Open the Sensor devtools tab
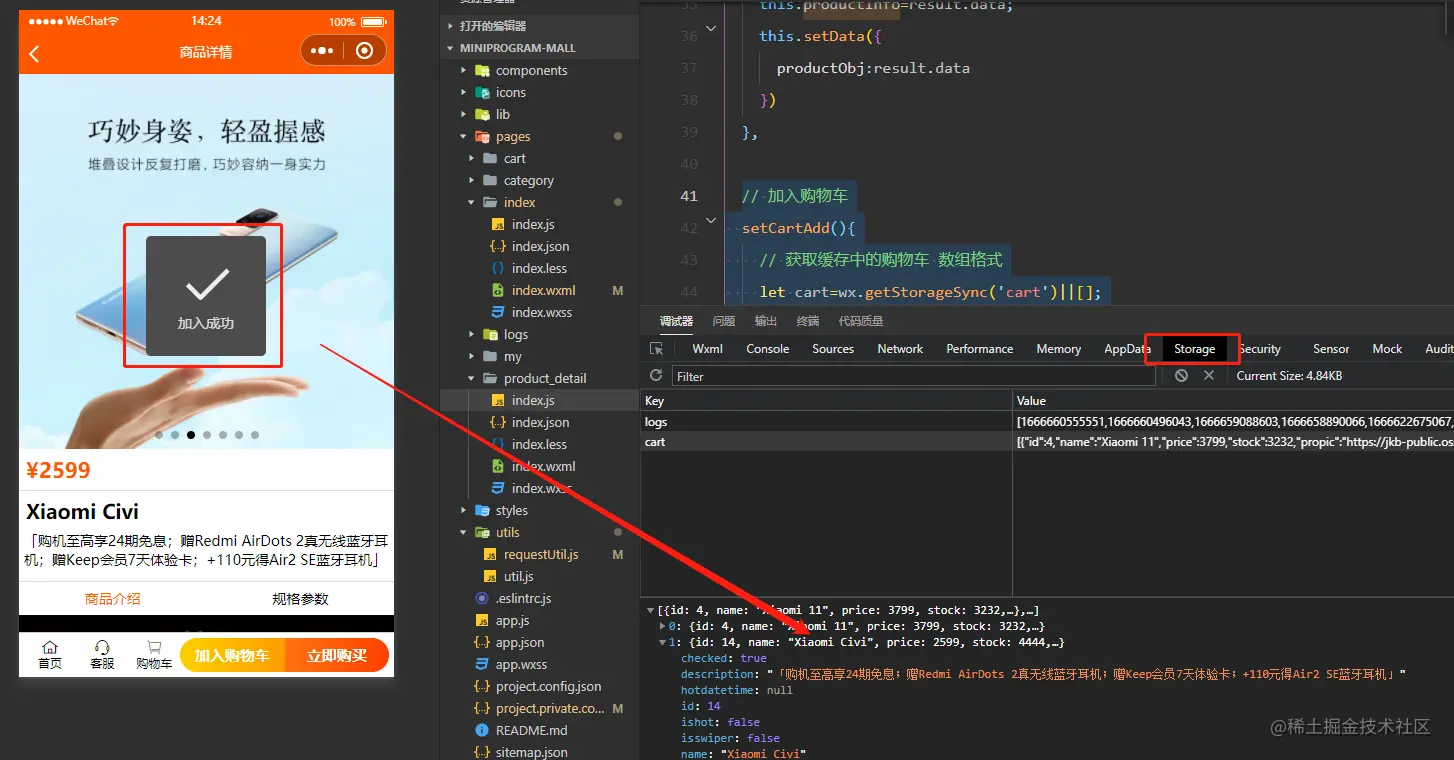 point(1331,349)
